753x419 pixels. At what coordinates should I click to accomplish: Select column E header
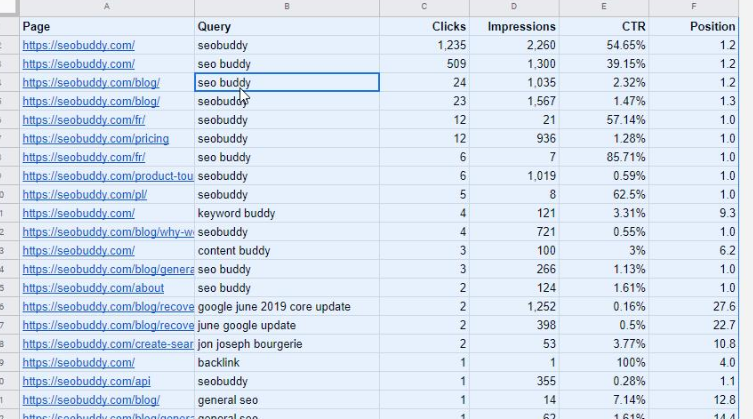coord(604,7)
